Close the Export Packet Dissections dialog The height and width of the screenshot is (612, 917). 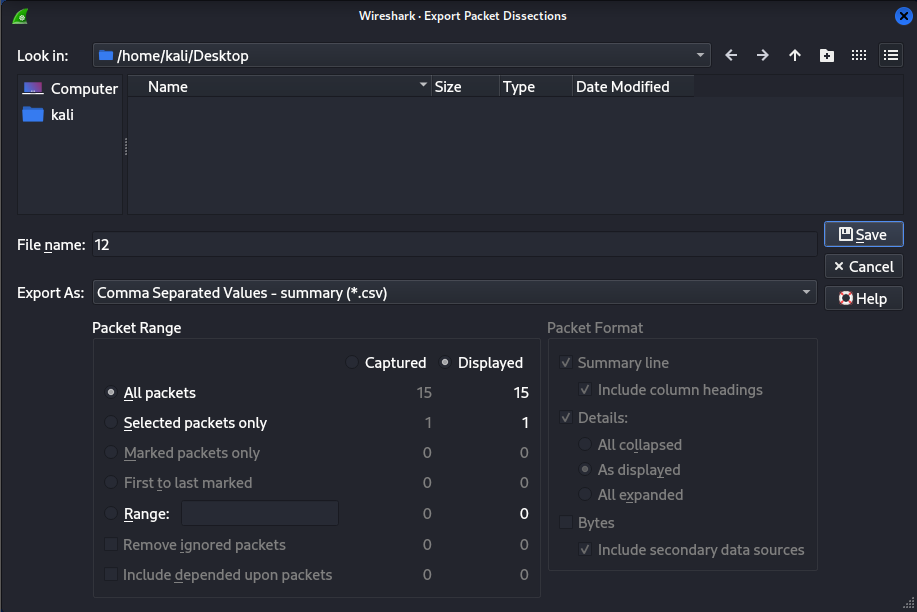904,16
